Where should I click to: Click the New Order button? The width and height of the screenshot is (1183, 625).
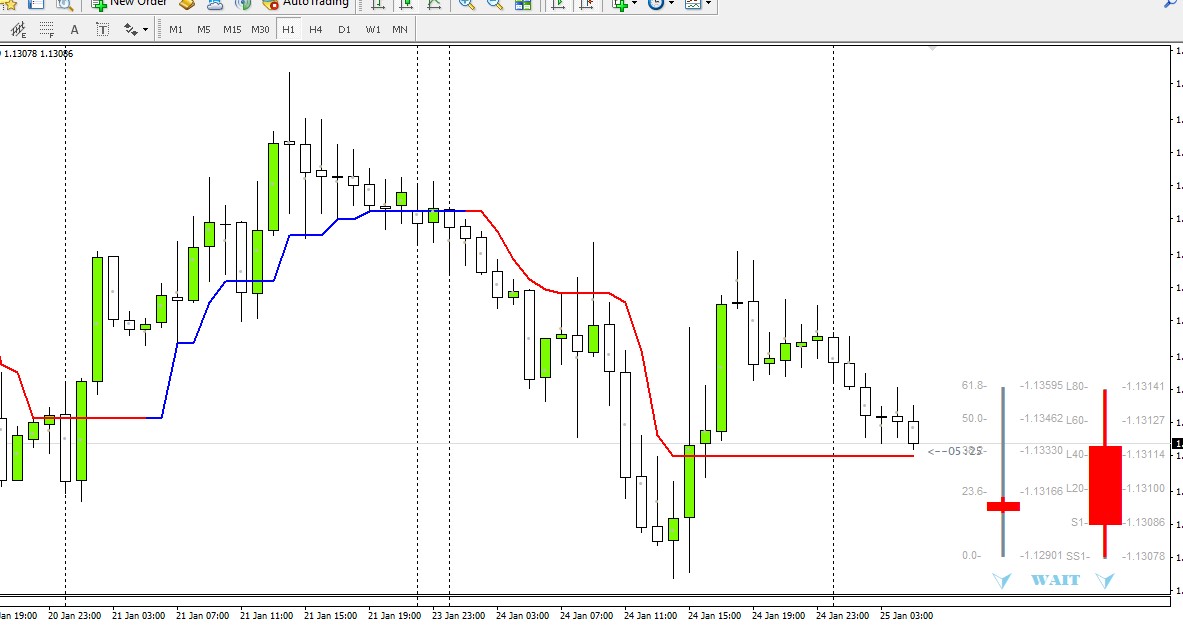129,4
